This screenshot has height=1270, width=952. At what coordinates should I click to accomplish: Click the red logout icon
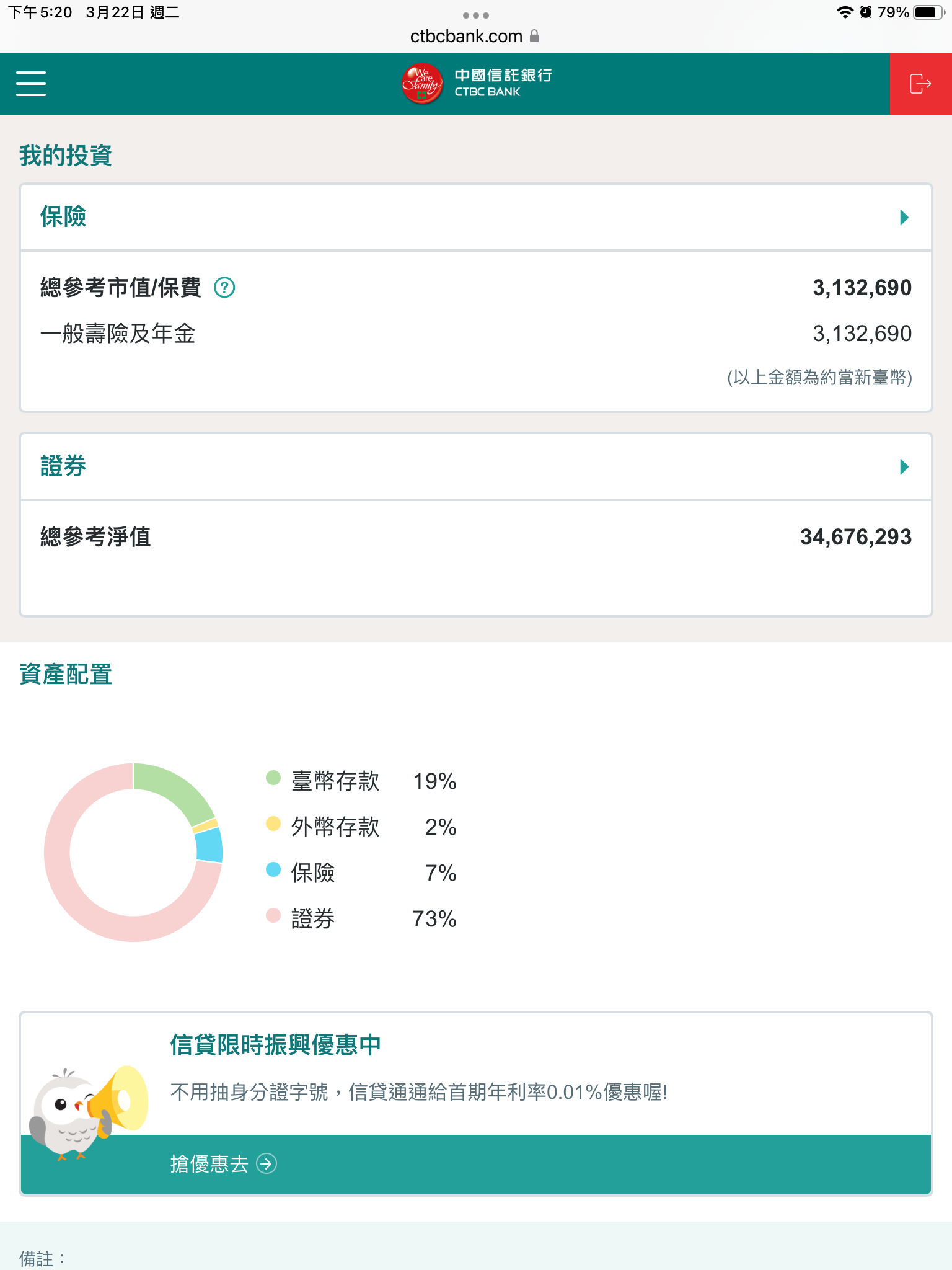[x=920, y=84]
